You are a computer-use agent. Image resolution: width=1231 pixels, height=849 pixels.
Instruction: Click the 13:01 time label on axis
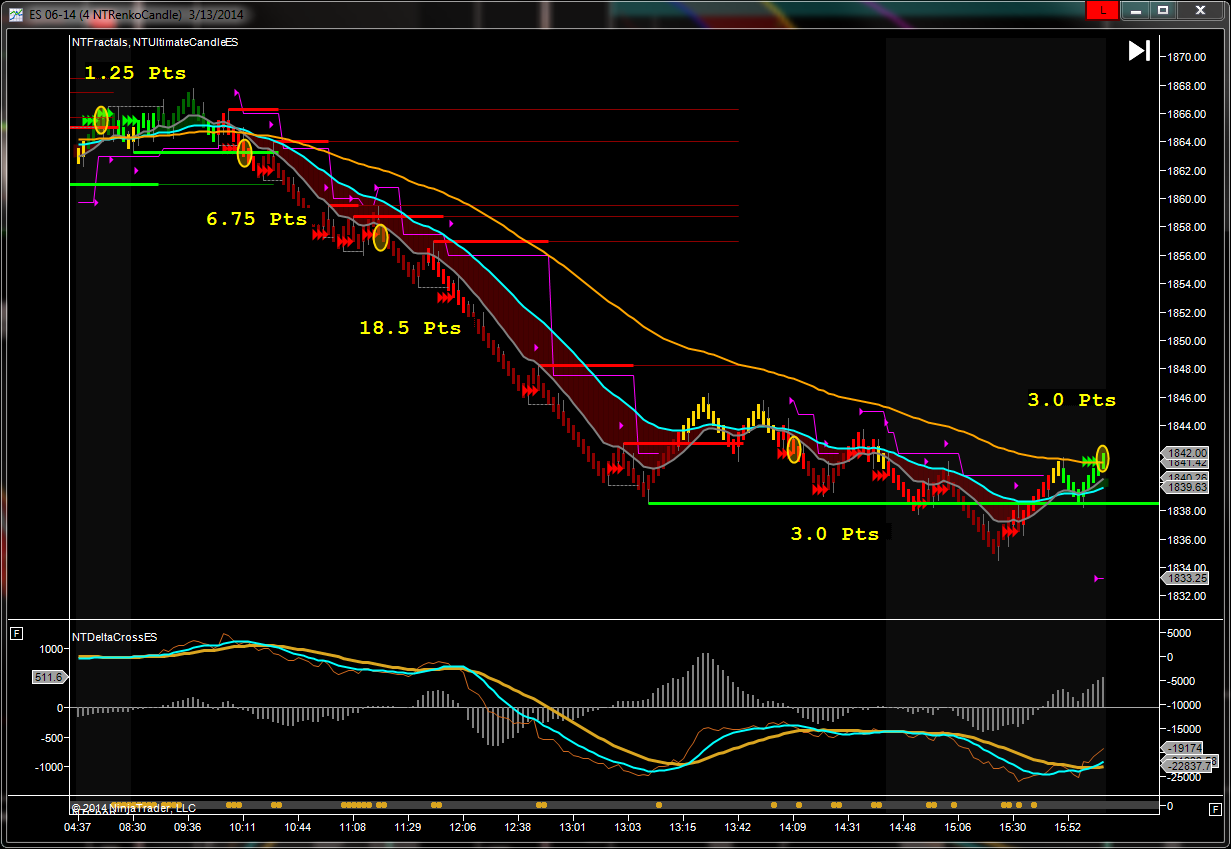pyautogui.click(x=572, y=827)
